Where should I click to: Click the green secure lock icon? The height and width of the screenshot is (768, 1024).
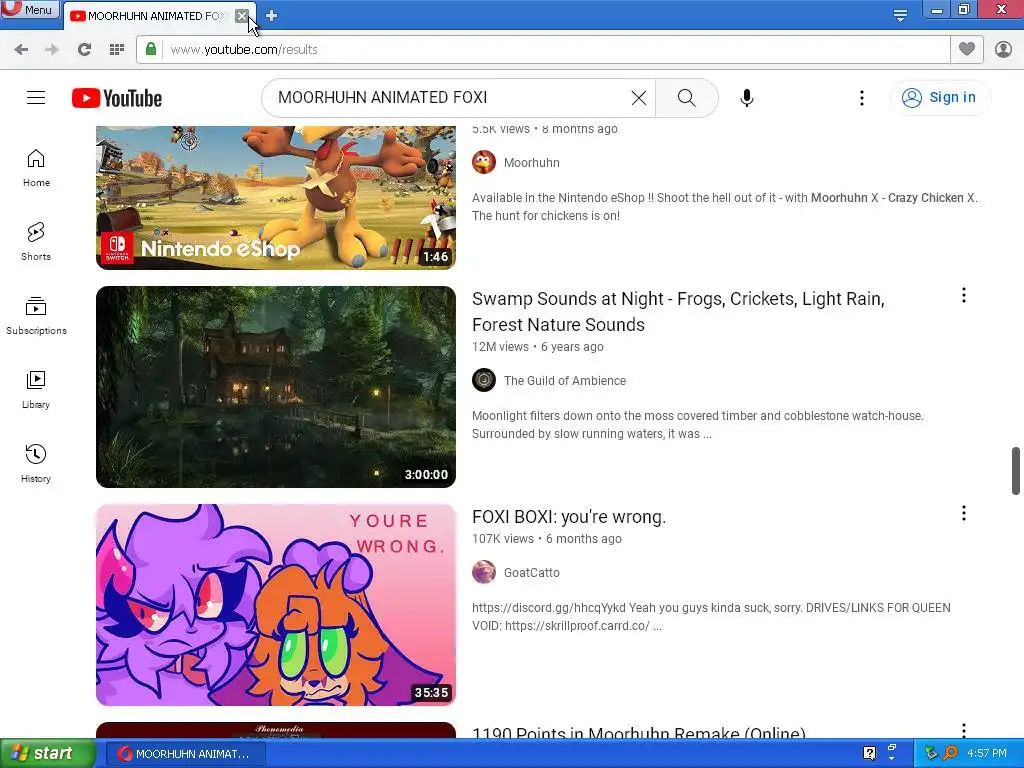point(151,49)
